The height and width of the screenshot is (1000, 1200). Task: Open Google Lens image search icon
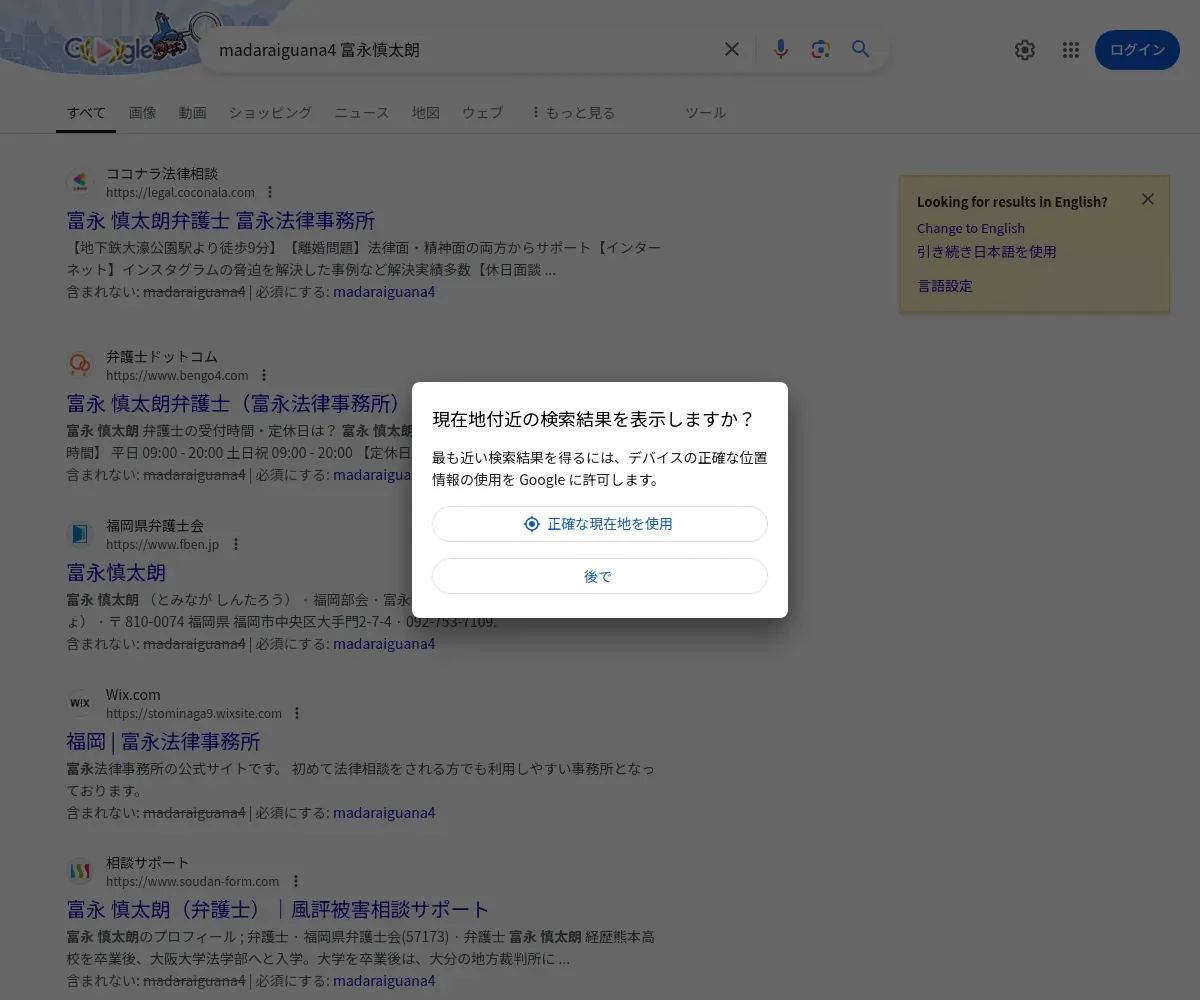[821, 49]
